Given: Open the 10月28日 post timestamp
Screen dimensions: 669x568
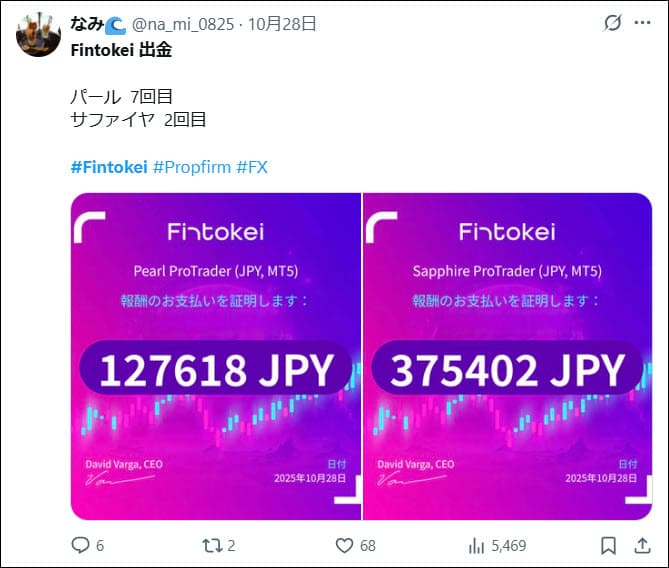Looking at the screenshot, I should pos(282,24).
